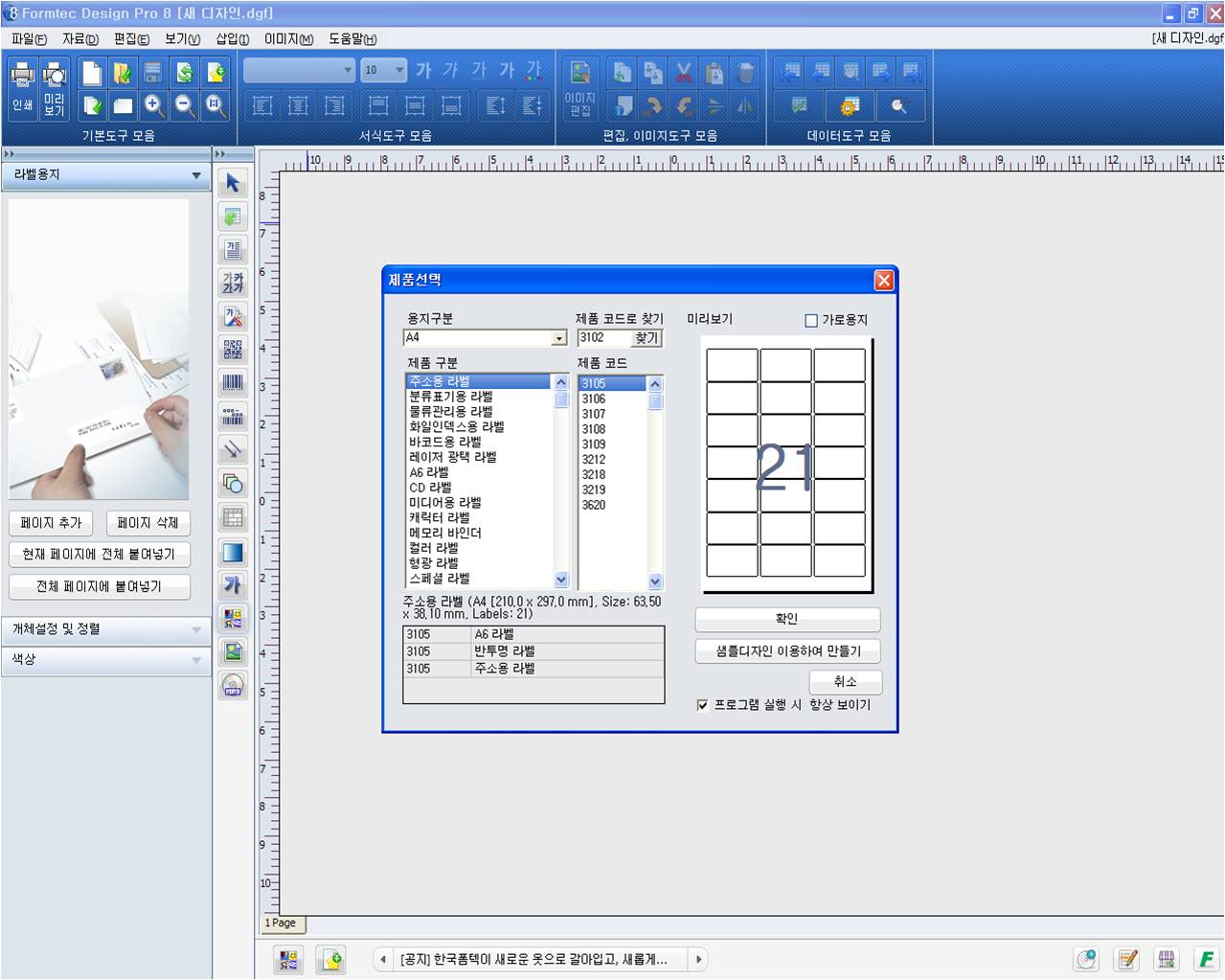Viewport: 1225px width, 980px height.
Task: Close the 제품선택 dialog
Action: tap(884, 280)
